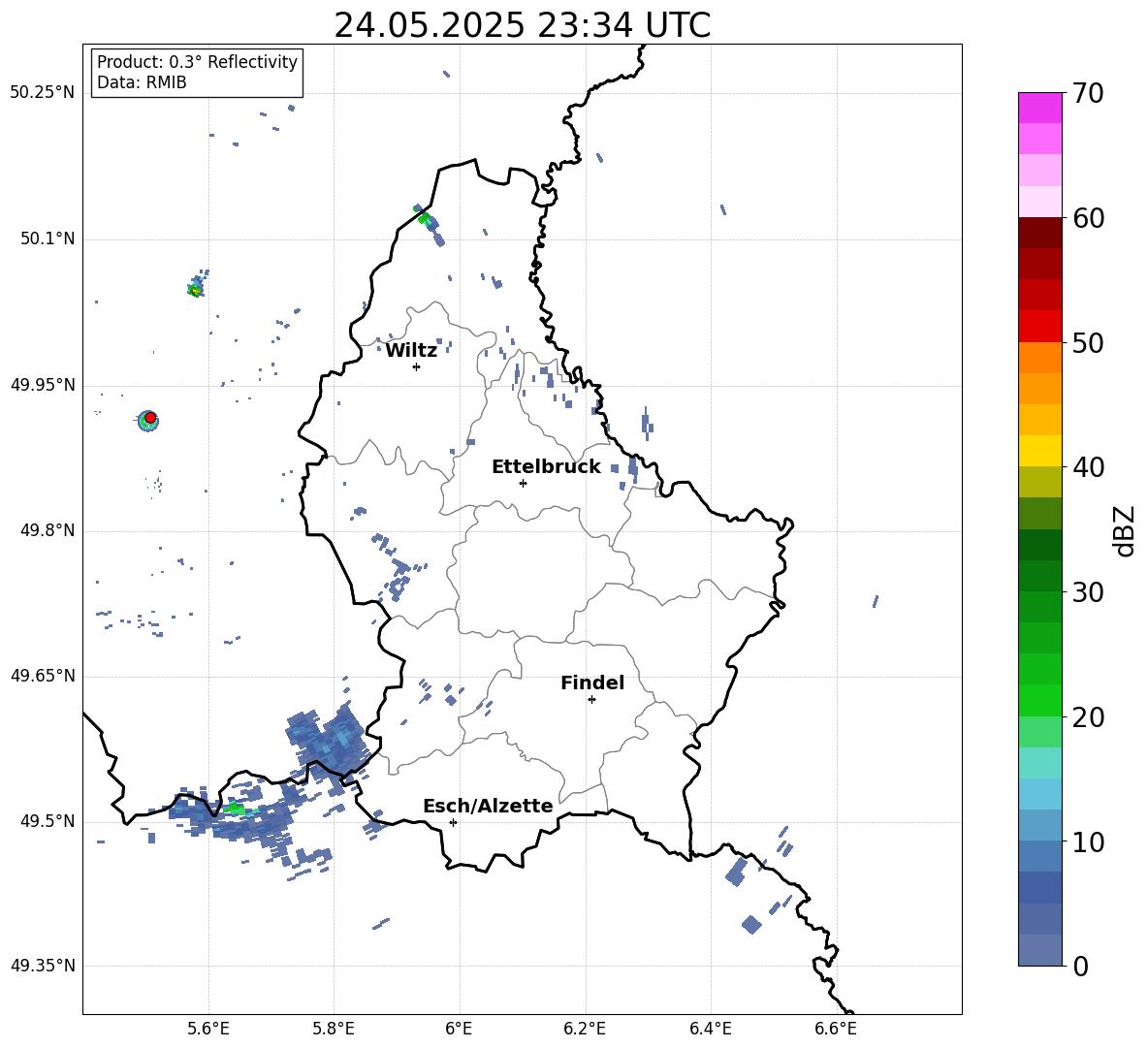
Task: Click the 49.35°N latitude label
Action: (43, 966)
